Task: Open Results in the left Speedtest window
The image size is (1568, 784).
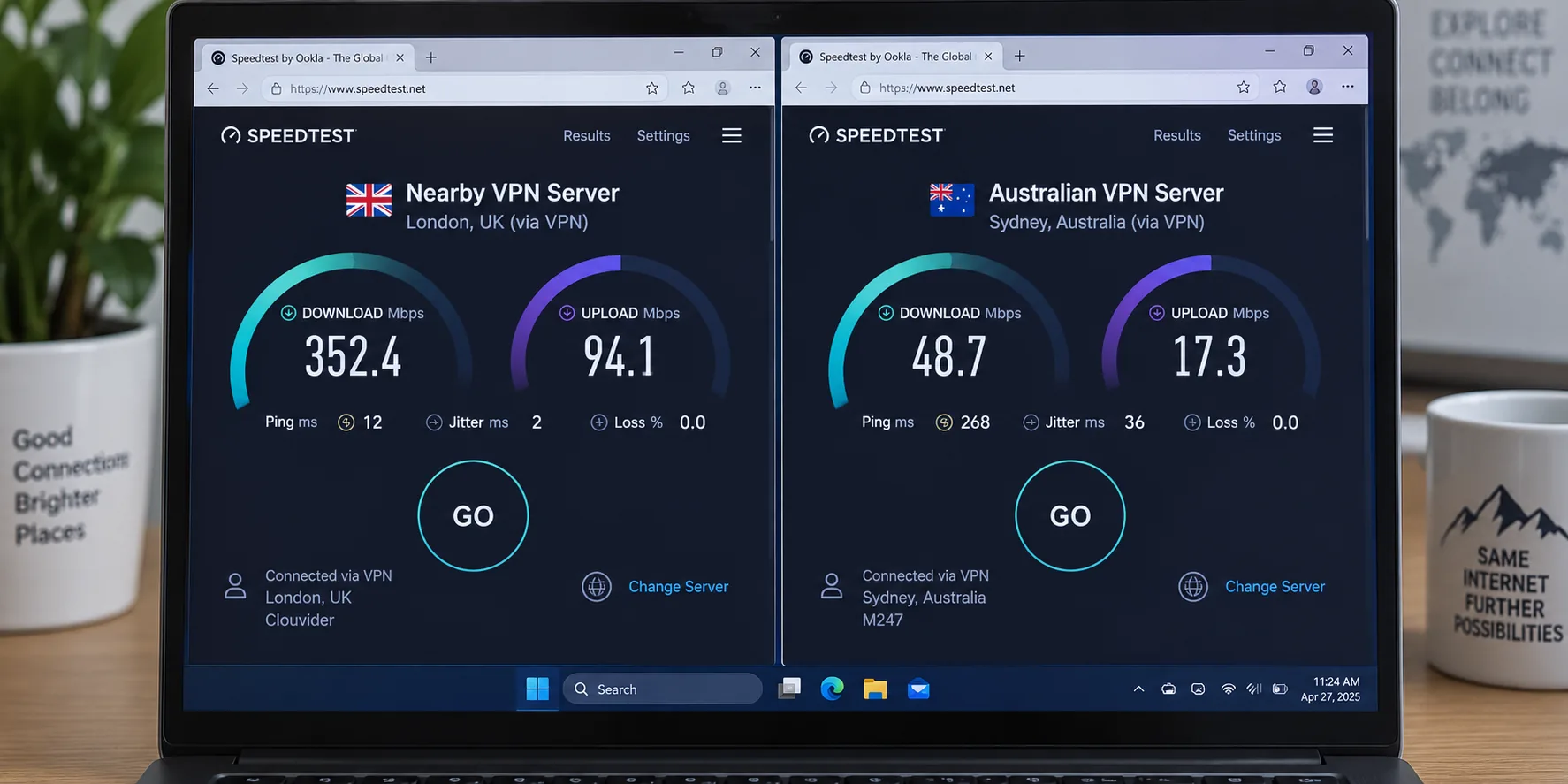Action: click(587, 135)
